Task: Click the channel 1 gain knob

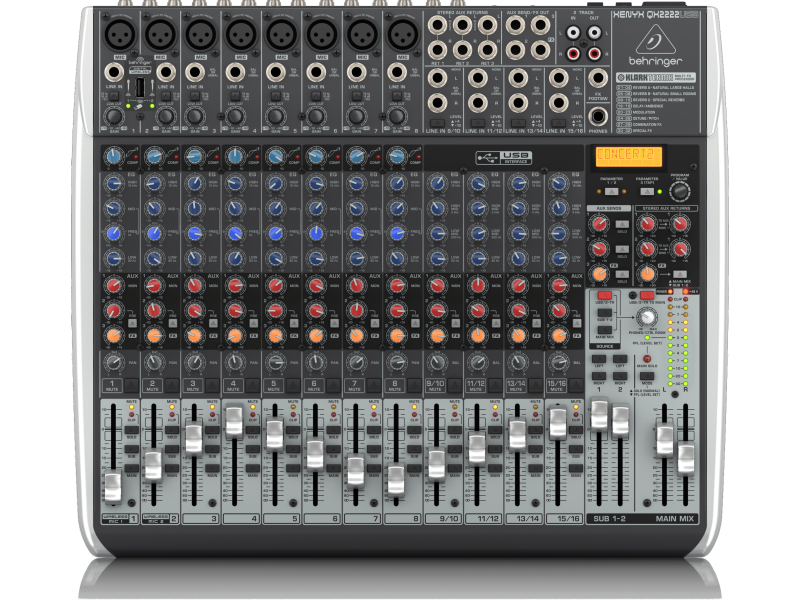Action: (x=113, y=116)
